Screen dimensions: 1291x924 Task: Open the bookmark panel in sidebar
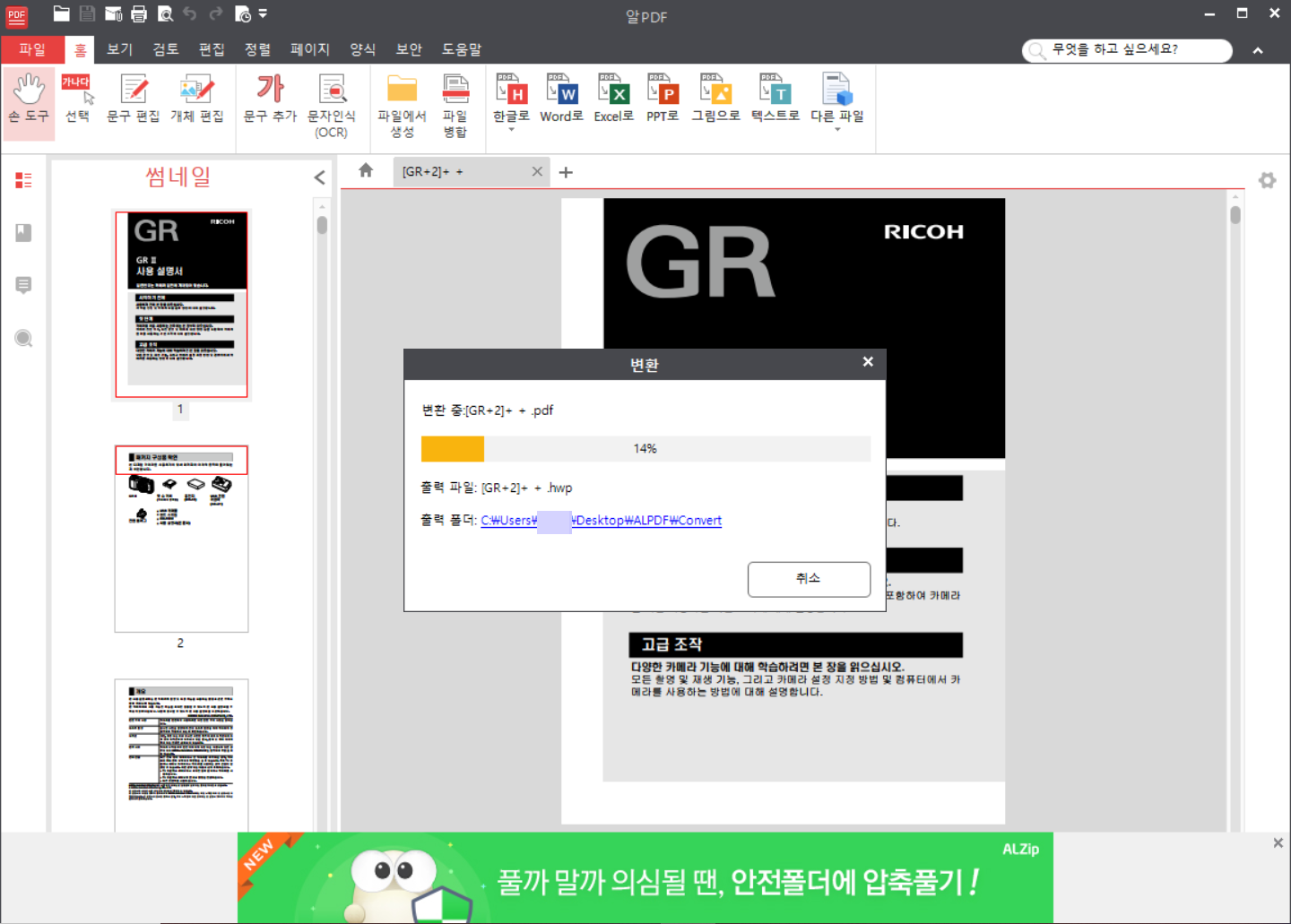(24, 233)
